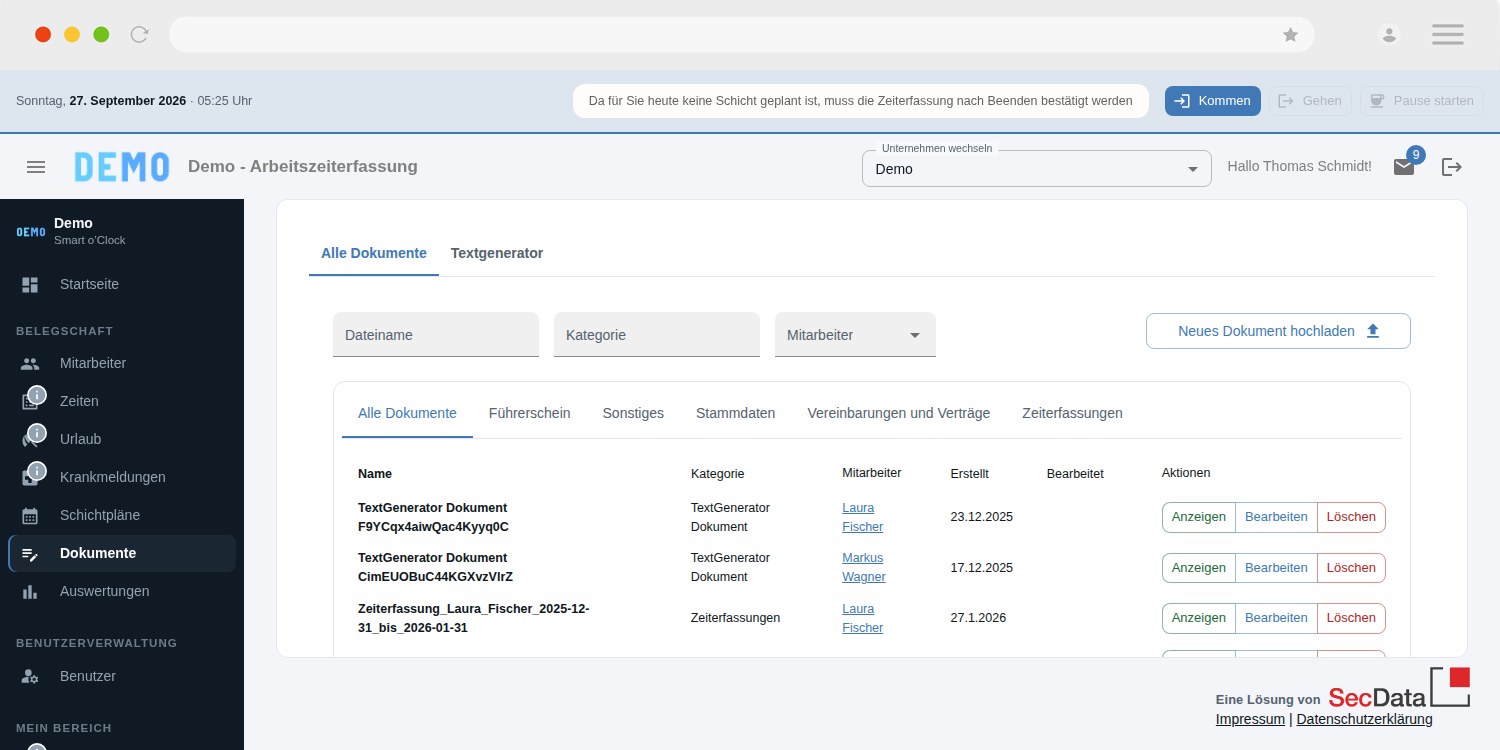
Task: Click the Mitarbeiter people icon in sidebar
Action: [x=30, y=364]
